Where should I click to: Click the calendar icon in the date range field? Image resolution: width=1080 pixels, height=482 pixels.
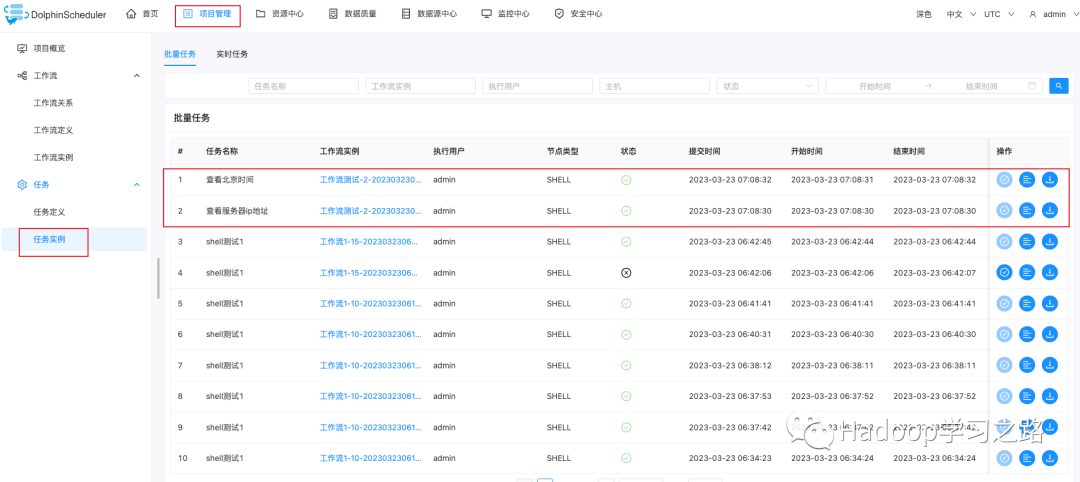coord(1032,86)
